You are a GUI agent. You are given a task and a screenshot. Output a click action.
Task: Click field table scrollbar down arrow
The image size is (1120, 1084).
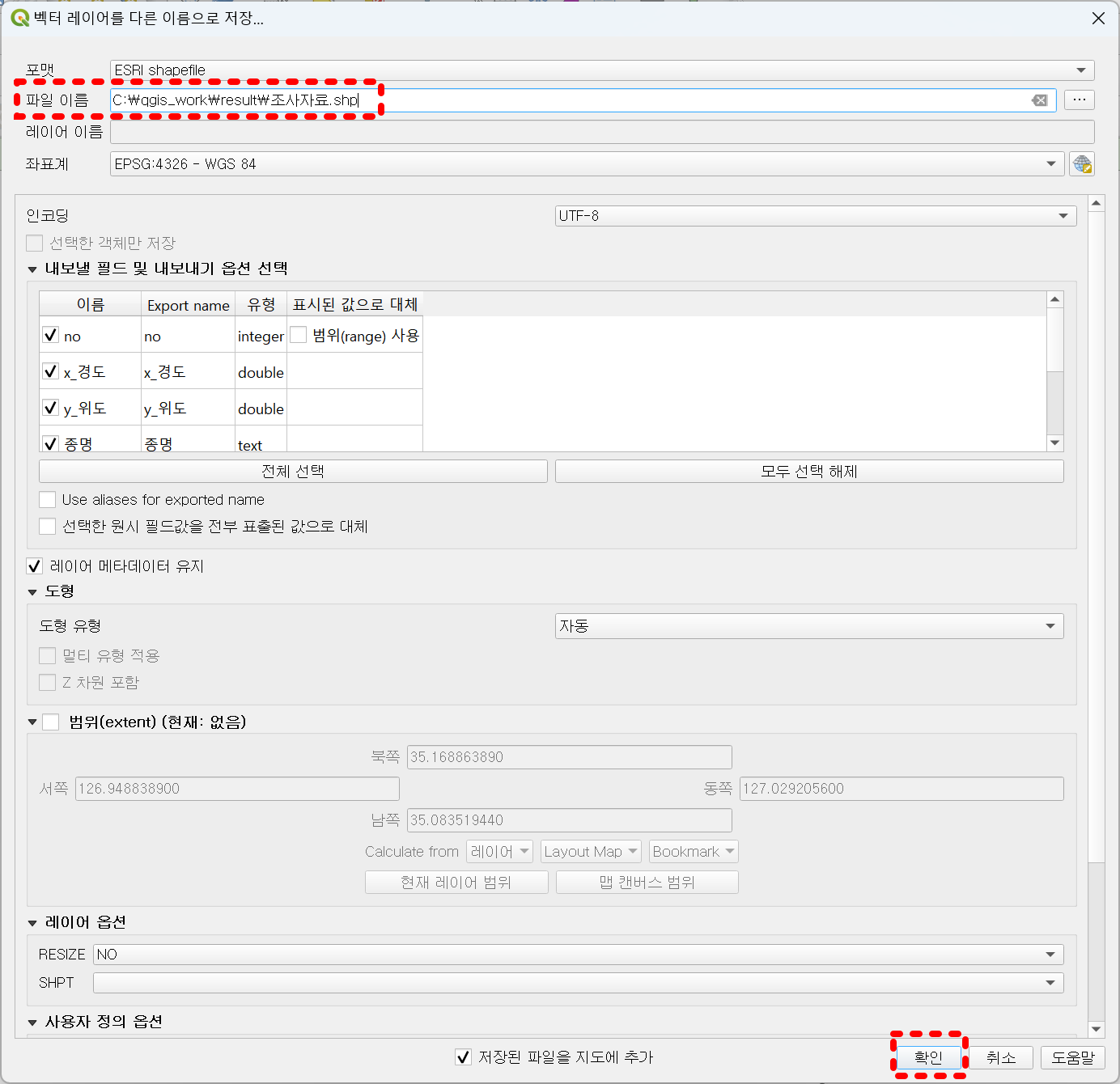tap(1054, 442)
